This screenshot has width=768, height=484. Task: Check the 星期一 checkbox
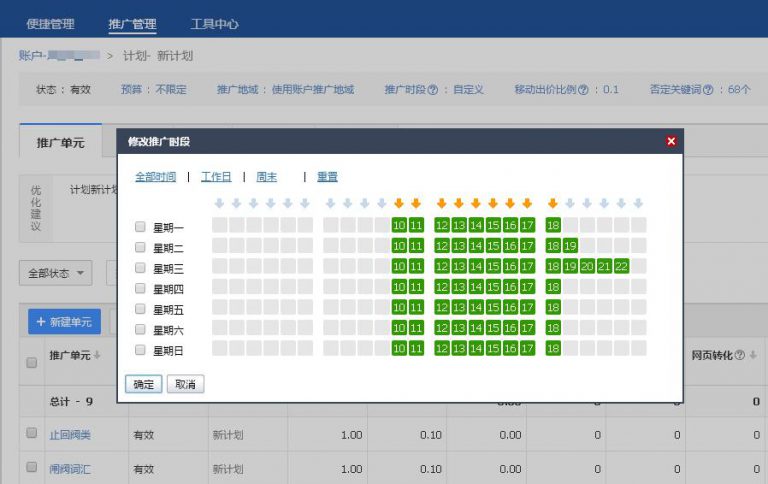[x=140, y=227]
